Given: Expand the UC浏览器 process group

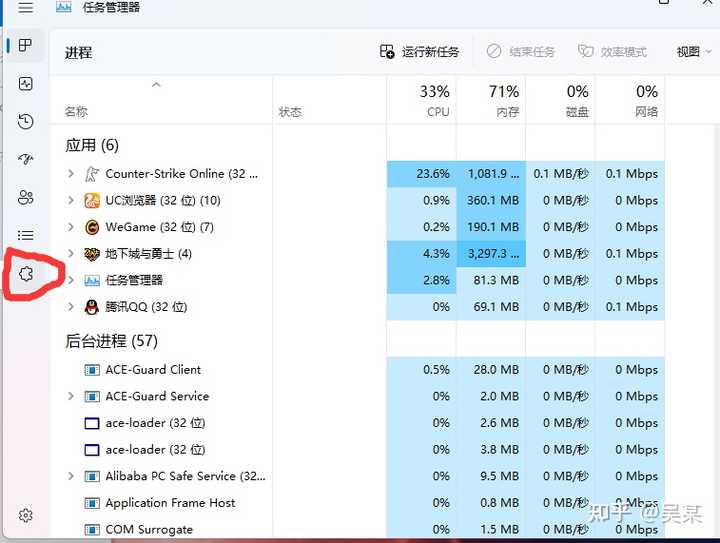Looking at the screenshot, I should [71, 200].
